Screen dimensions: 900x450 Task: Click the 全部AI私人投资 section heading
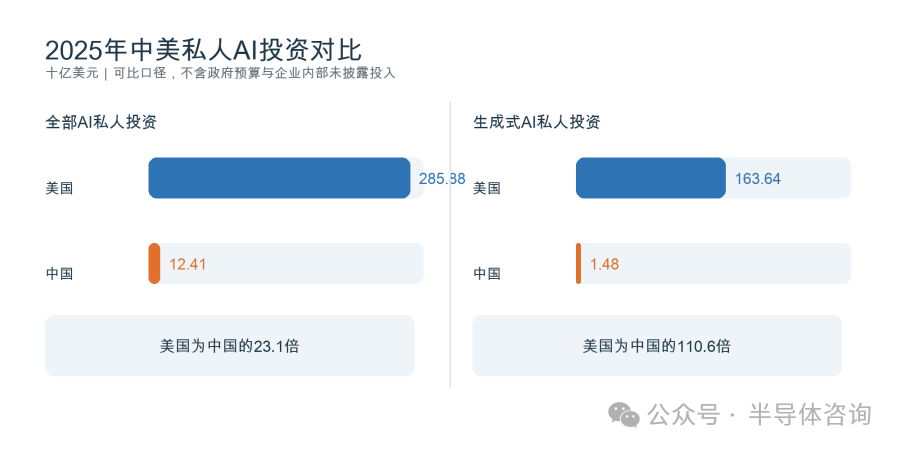click(101, 122)
